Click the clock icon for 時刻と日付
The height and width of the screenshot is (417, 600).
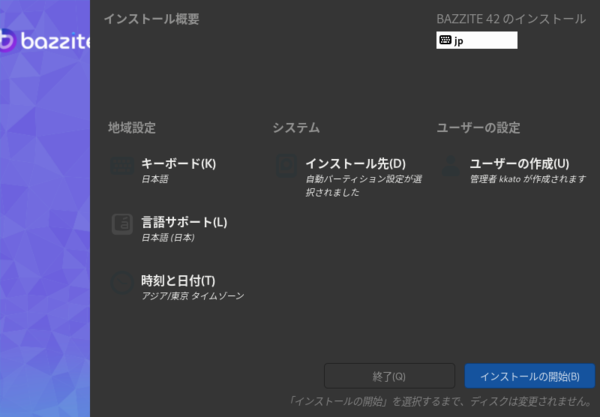tap(122, 283)
